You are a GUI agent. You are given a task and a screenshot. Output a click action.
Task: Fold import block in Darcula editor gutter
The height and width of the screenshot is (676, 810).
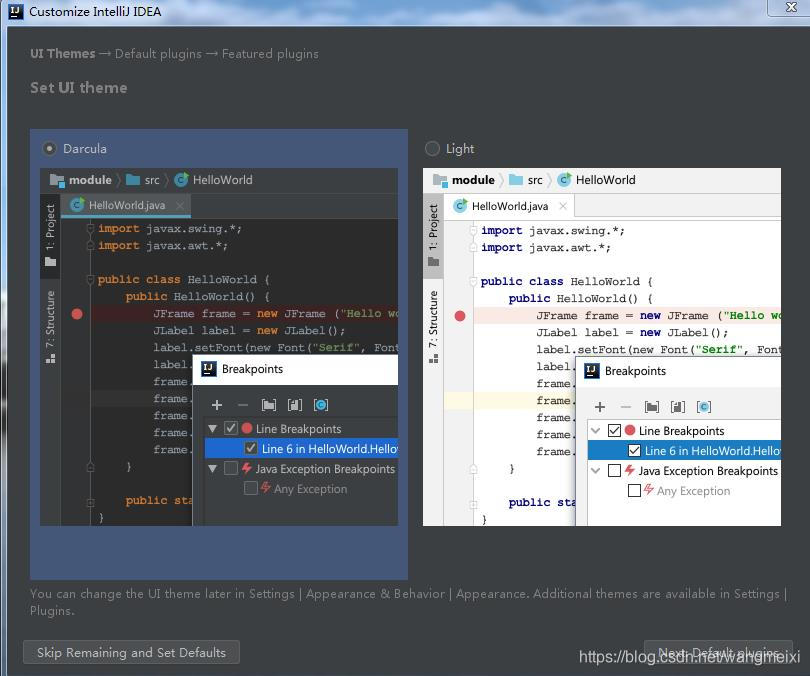click(90, 228)
